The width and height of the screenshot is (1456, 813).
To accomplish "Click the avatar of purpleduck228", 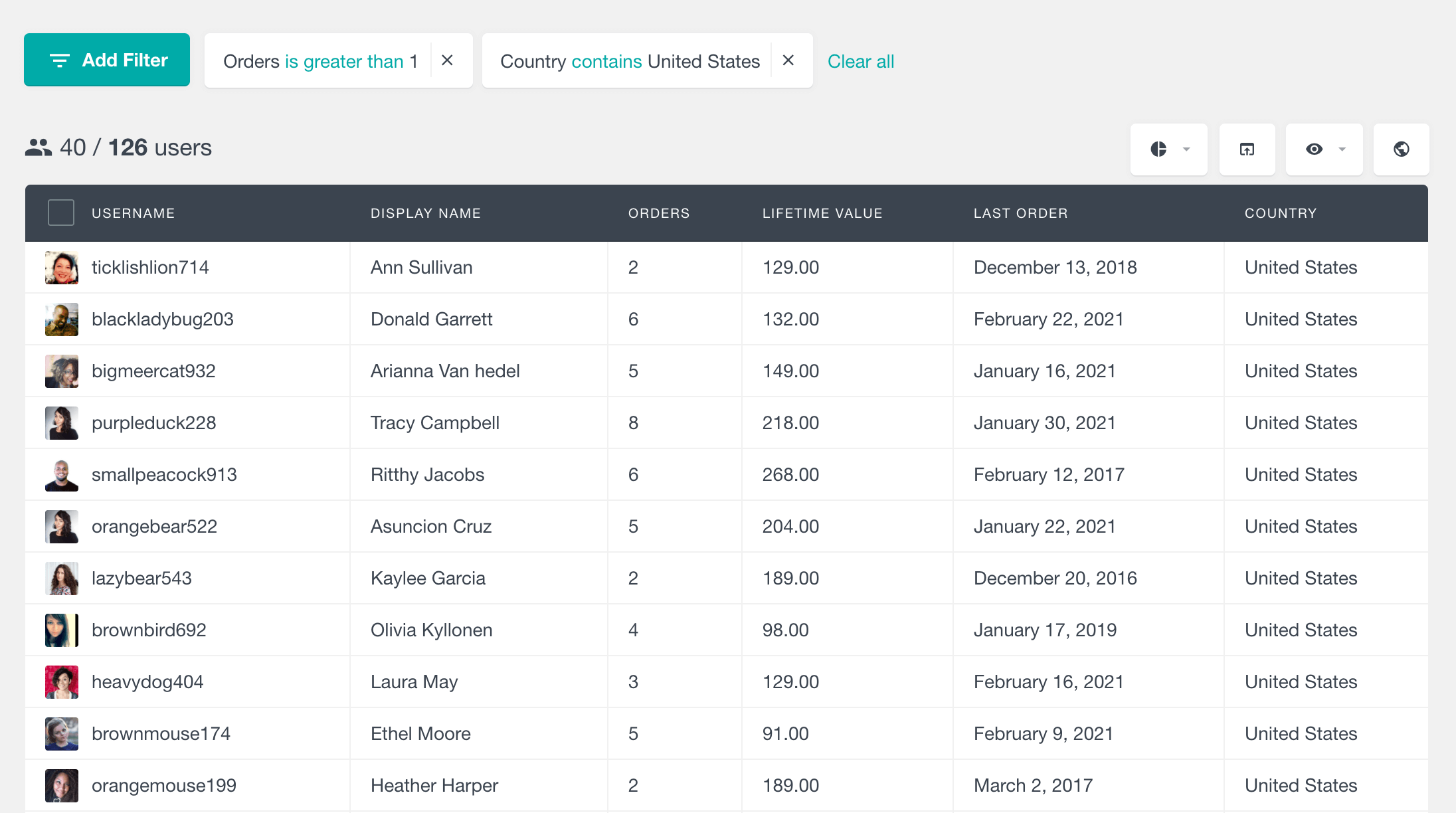I will [62, 423].
